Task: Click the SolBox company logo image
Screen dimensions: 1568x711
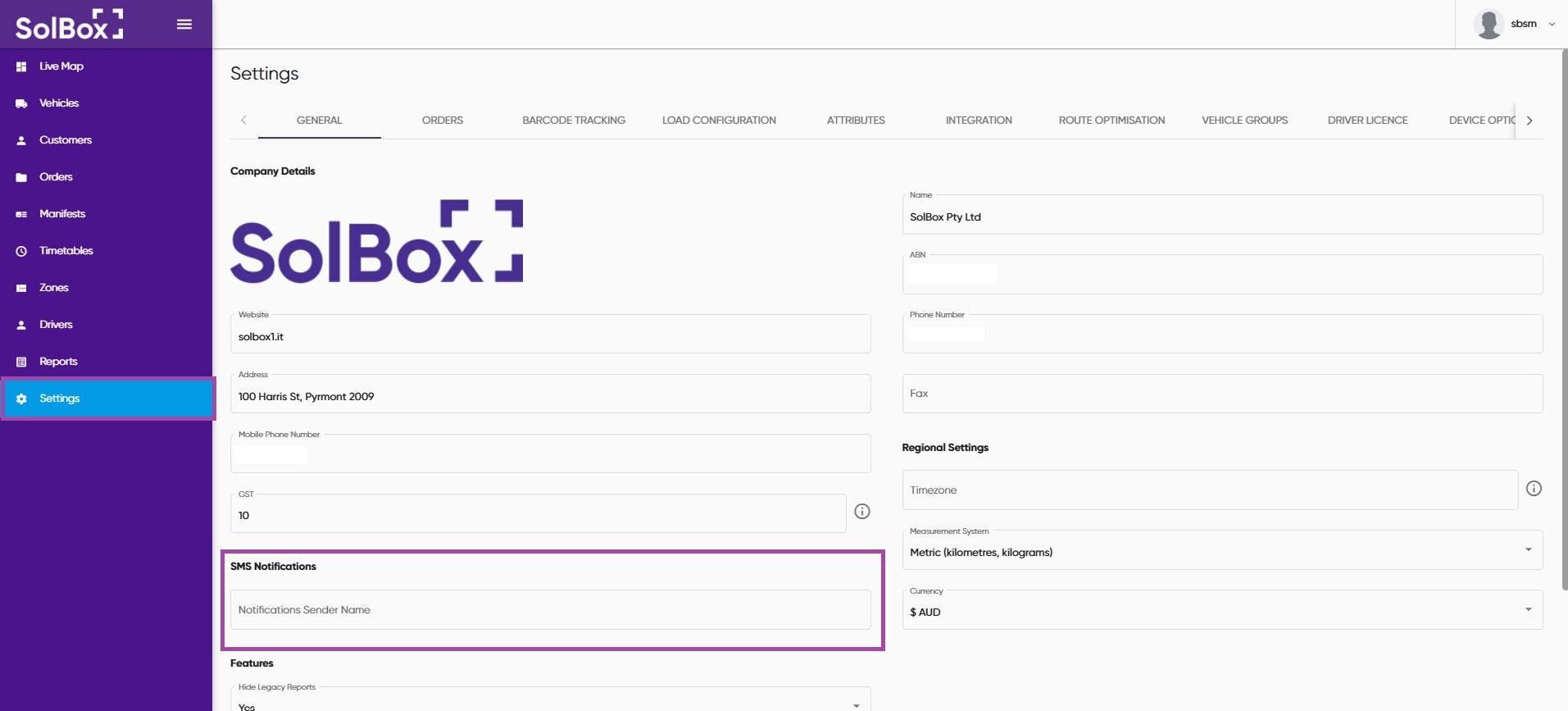Action: (377, 242)
